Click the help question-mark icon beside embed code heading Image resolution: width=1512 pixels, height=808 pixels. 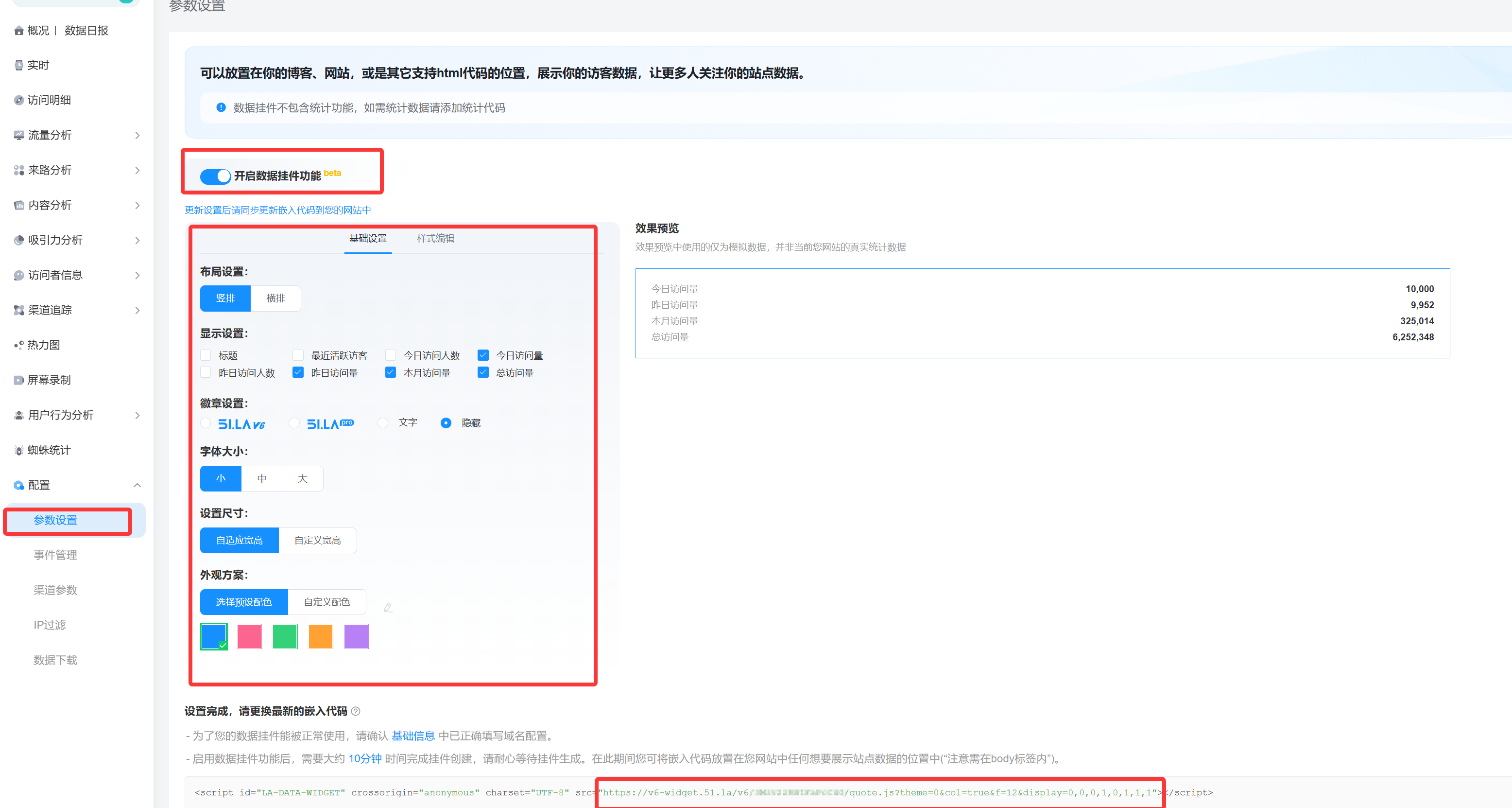point(356,711)
